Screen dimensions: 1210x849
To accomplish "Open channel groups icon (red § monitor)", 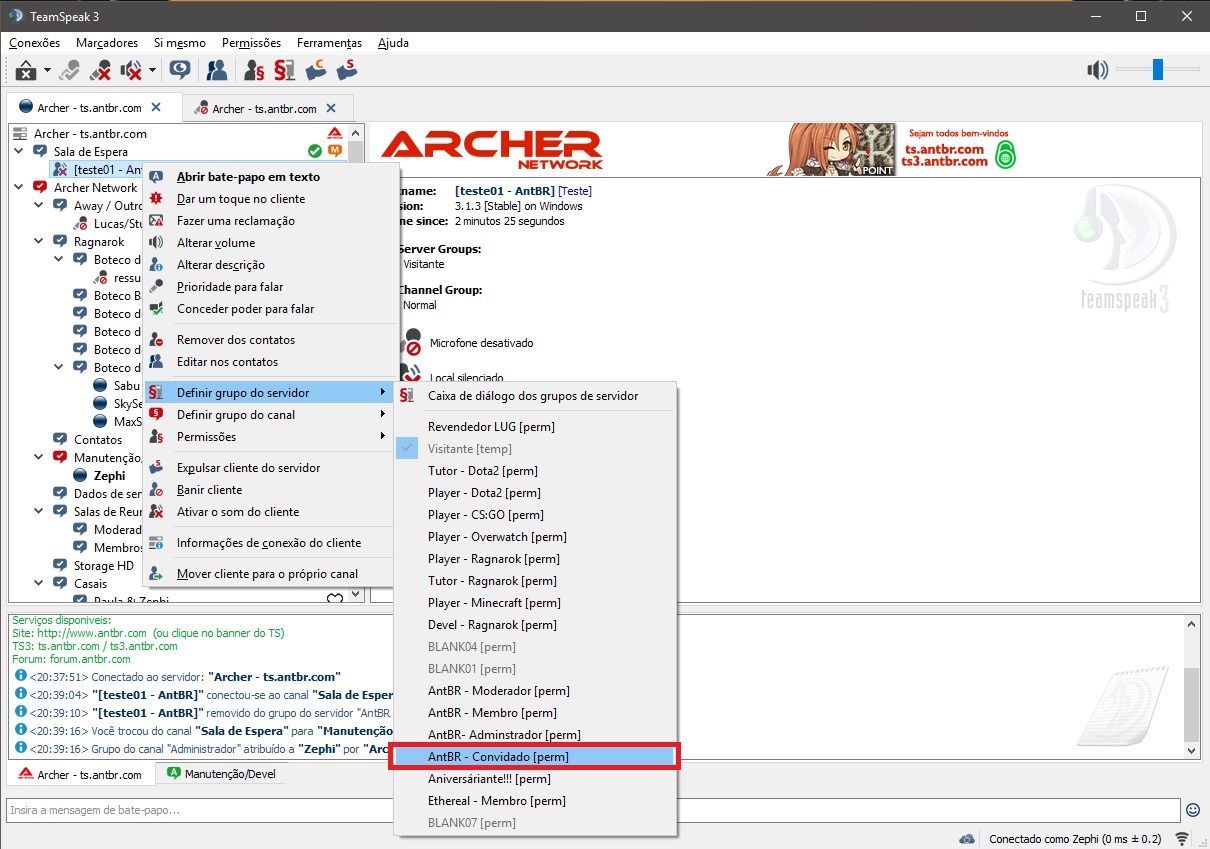I will click(285, 70).
